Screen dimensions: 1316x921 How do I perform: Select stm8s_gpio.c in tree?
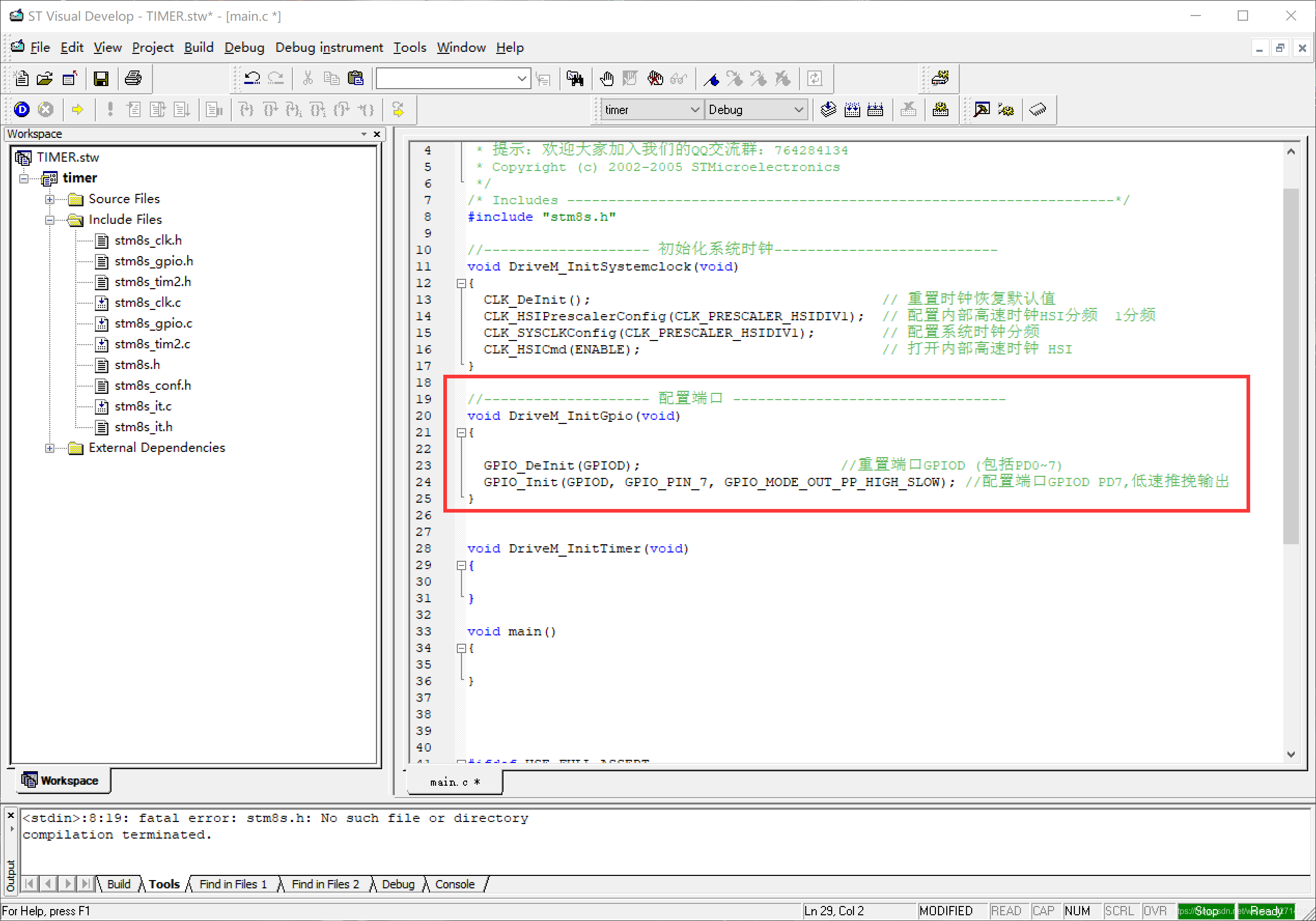(x=153, y=323)
